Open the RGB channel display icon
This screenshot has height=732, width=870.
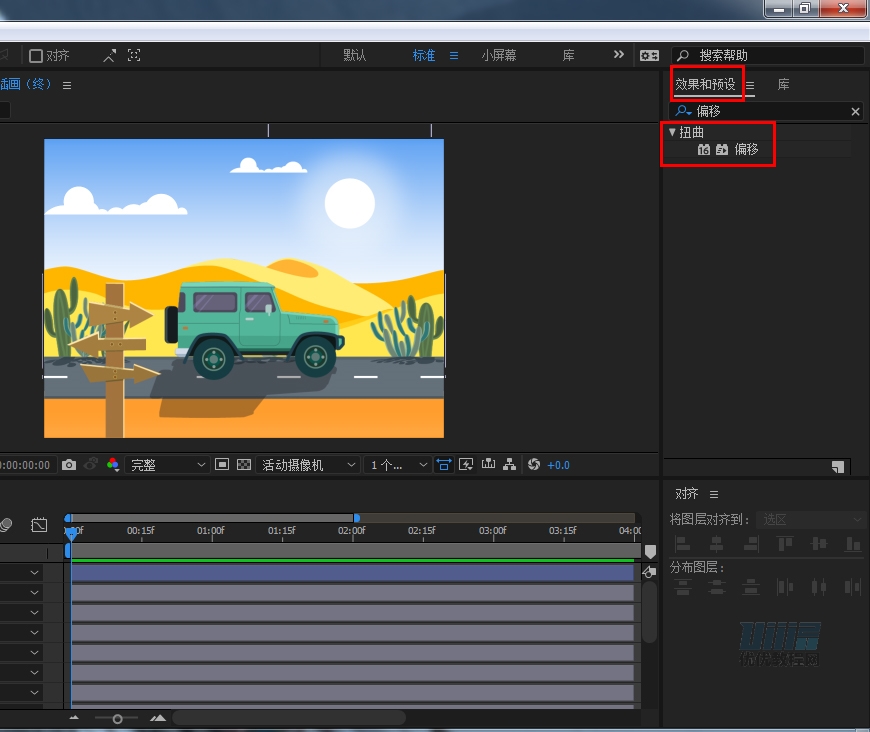[113, 465]
